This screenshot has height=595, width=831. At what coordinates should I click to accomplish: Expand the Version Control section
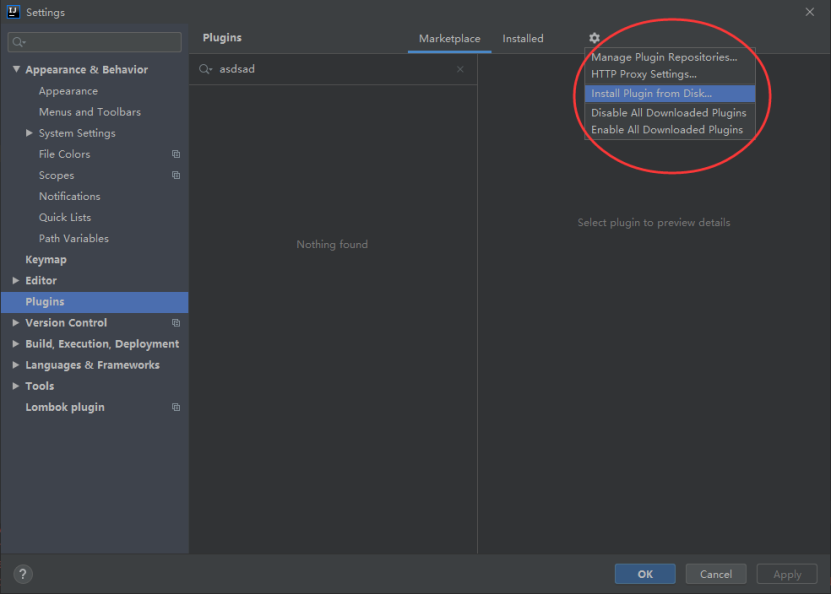click(16, 323)
